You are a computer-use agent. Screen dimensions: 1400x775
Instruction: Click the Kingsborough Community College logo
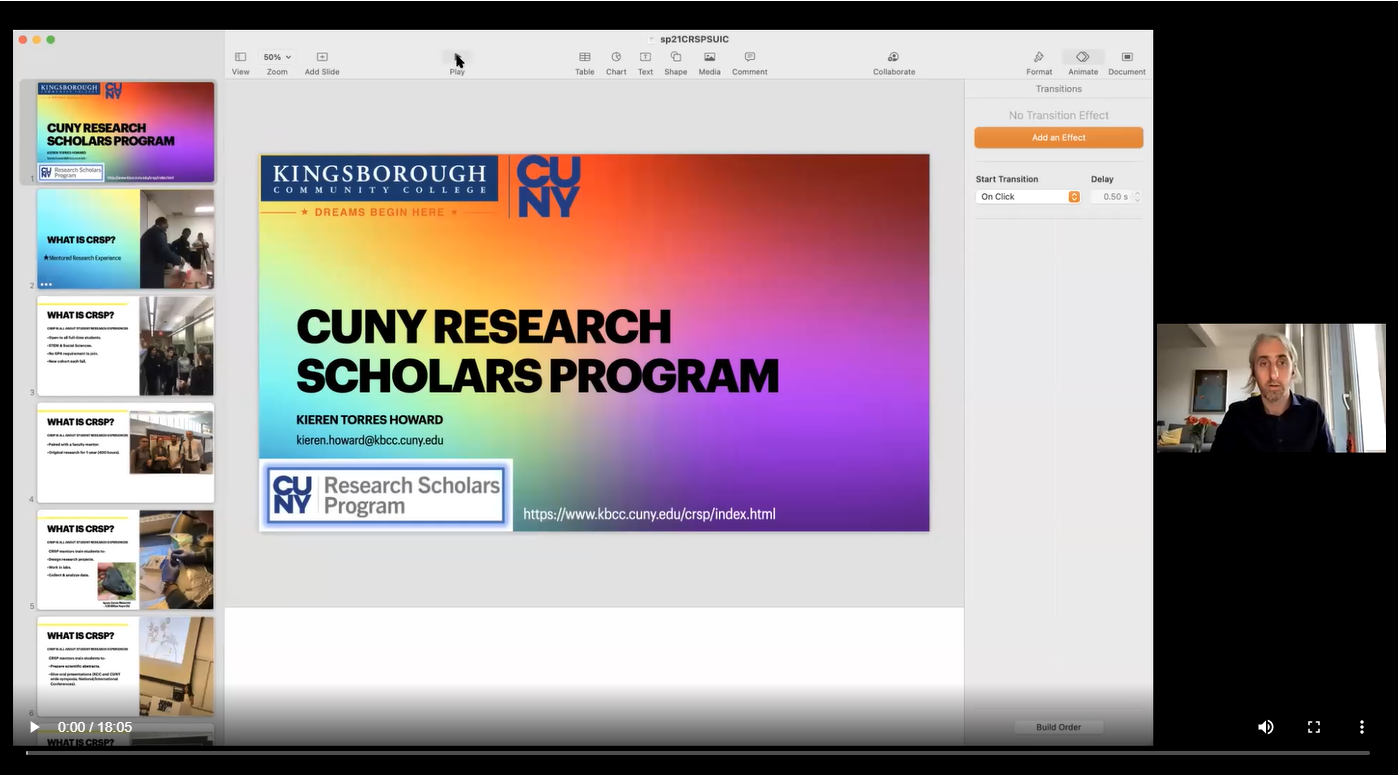coord(379,178)
